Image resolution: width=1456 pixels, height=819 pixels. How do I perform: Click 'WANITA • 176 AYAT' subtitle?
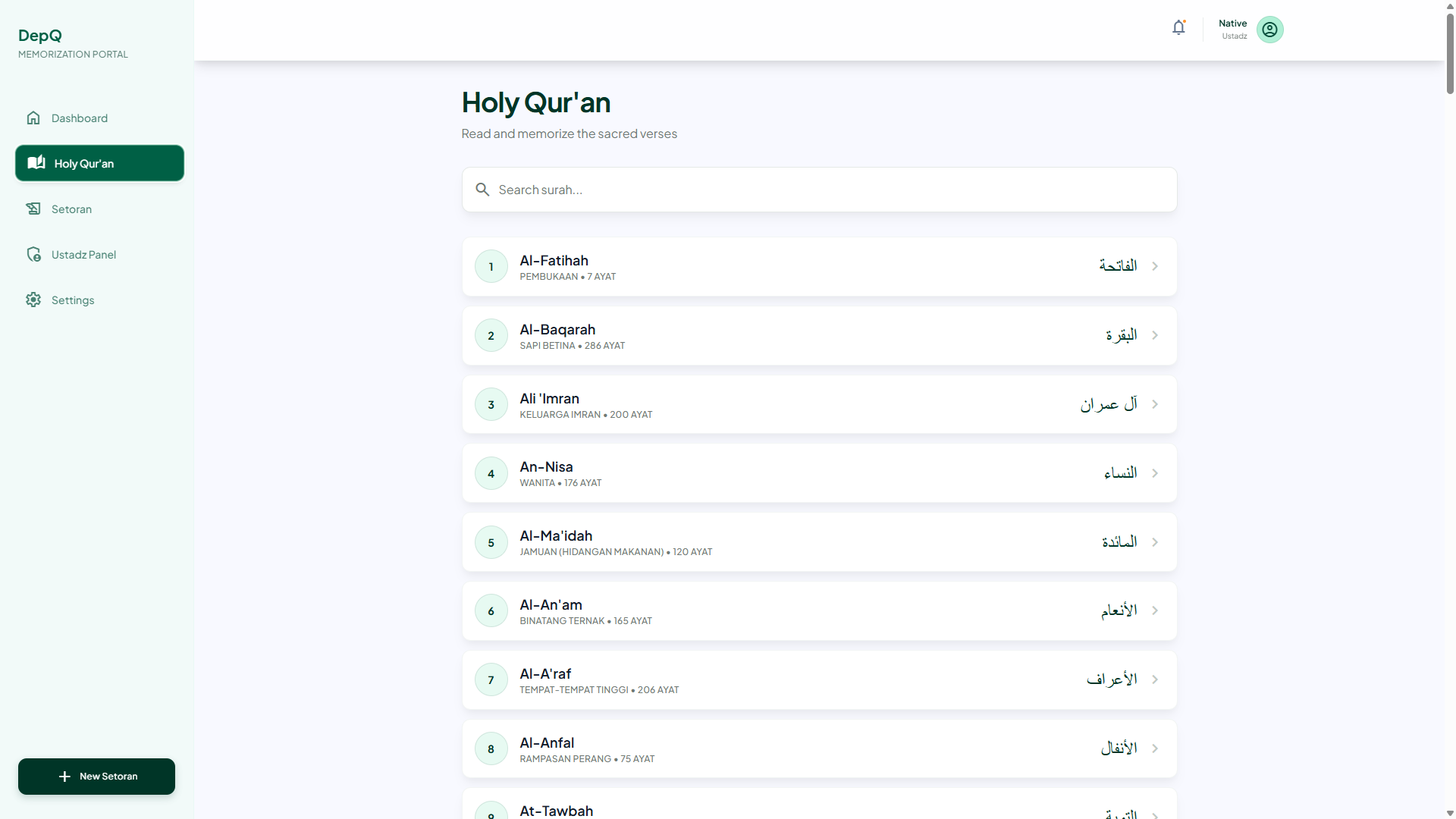(560, 483)
